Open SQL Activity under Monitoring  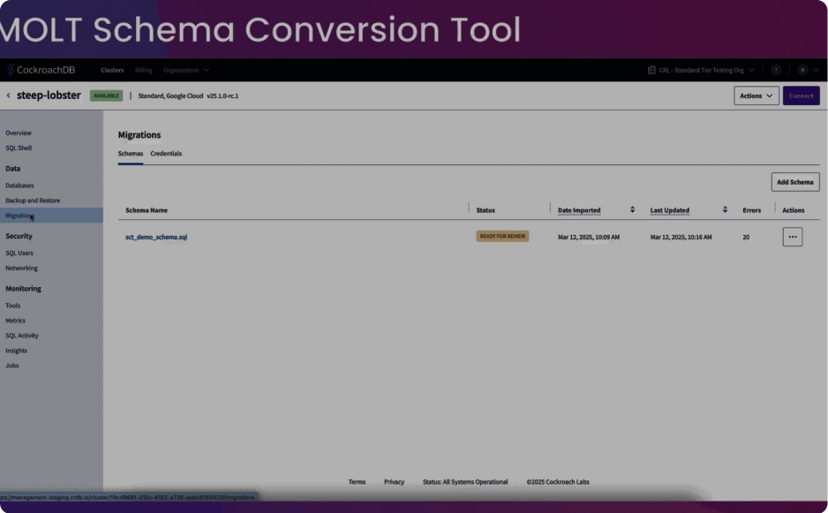click(x=22, y=335)
